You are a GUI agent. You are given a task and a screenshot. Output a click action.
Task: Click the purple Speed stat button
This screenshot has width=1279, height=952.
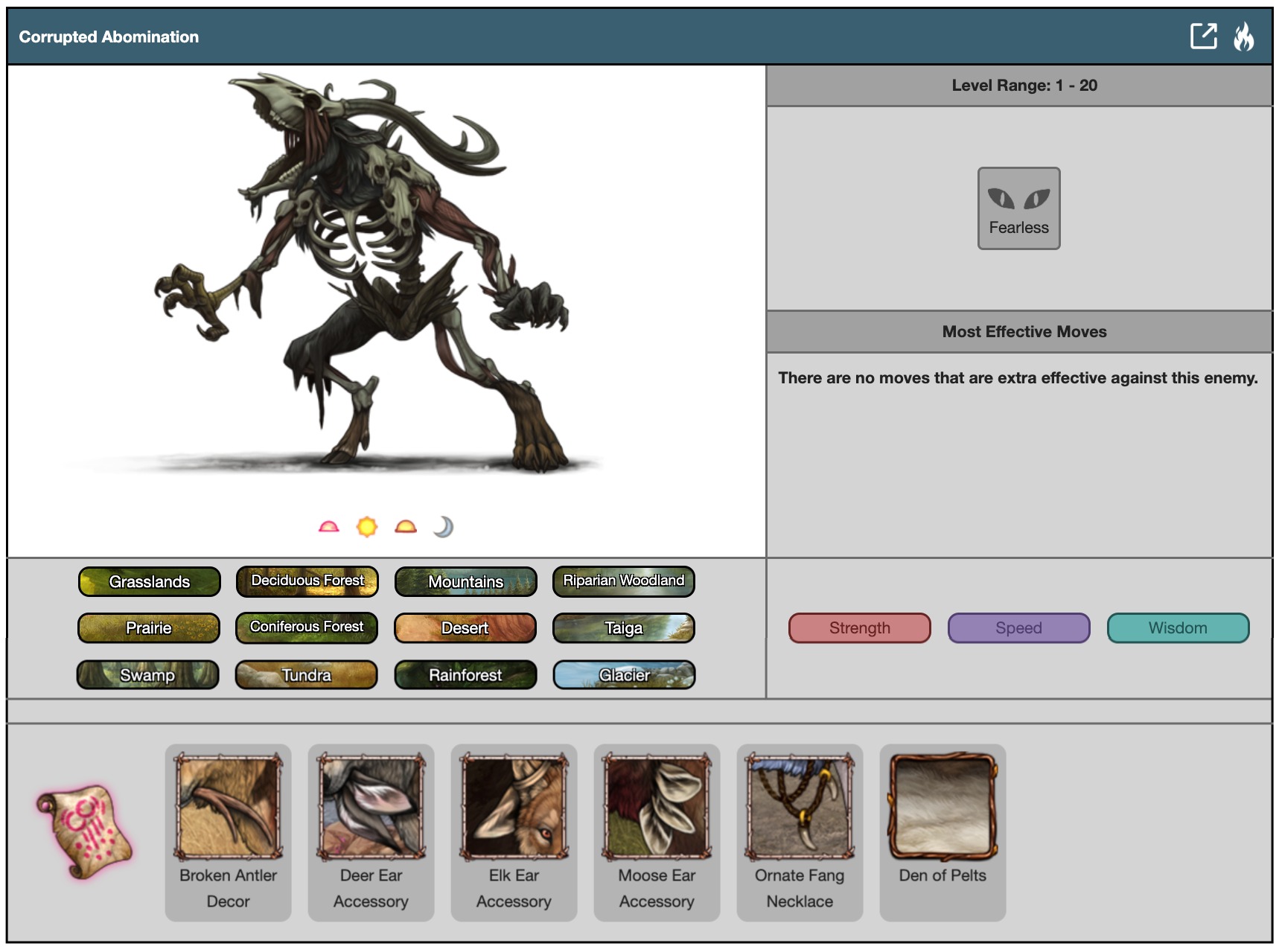click(1018, 628)
